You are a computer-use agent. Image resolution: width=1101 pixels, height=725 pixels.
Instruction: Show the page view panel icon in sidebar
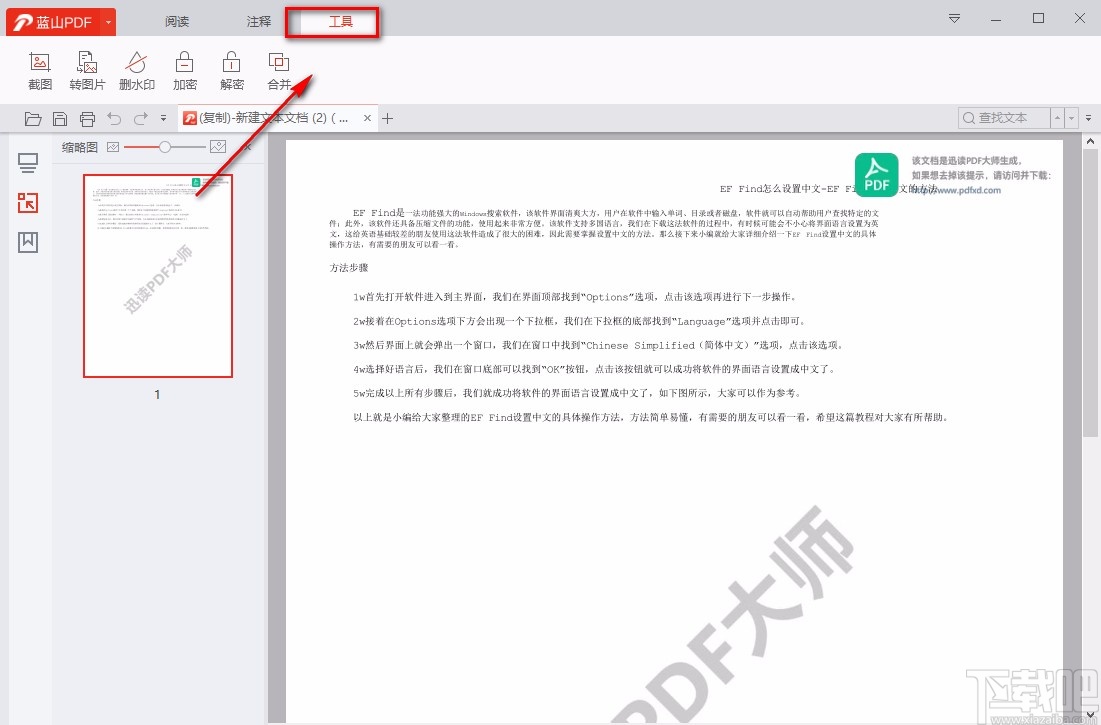pyautogui.click(x=28, y=163)
